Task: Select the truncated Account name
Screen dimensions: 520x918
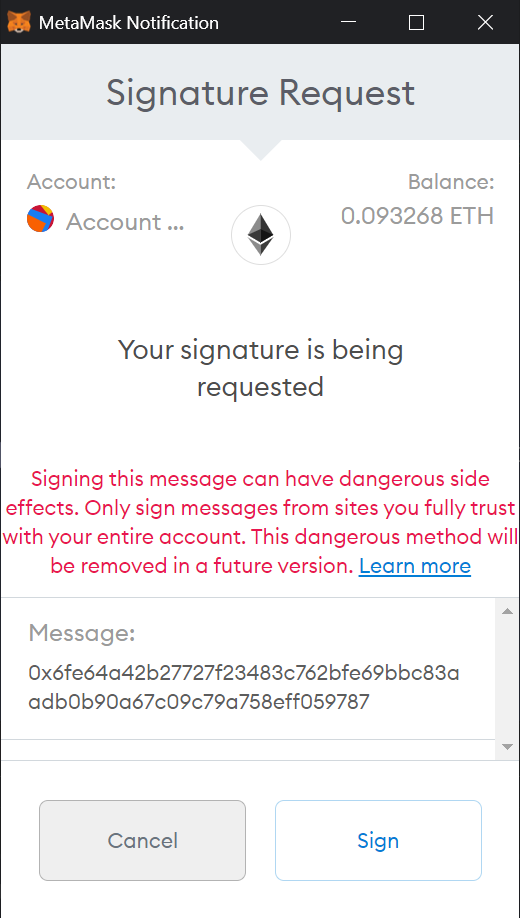Action: click(125, 222)
